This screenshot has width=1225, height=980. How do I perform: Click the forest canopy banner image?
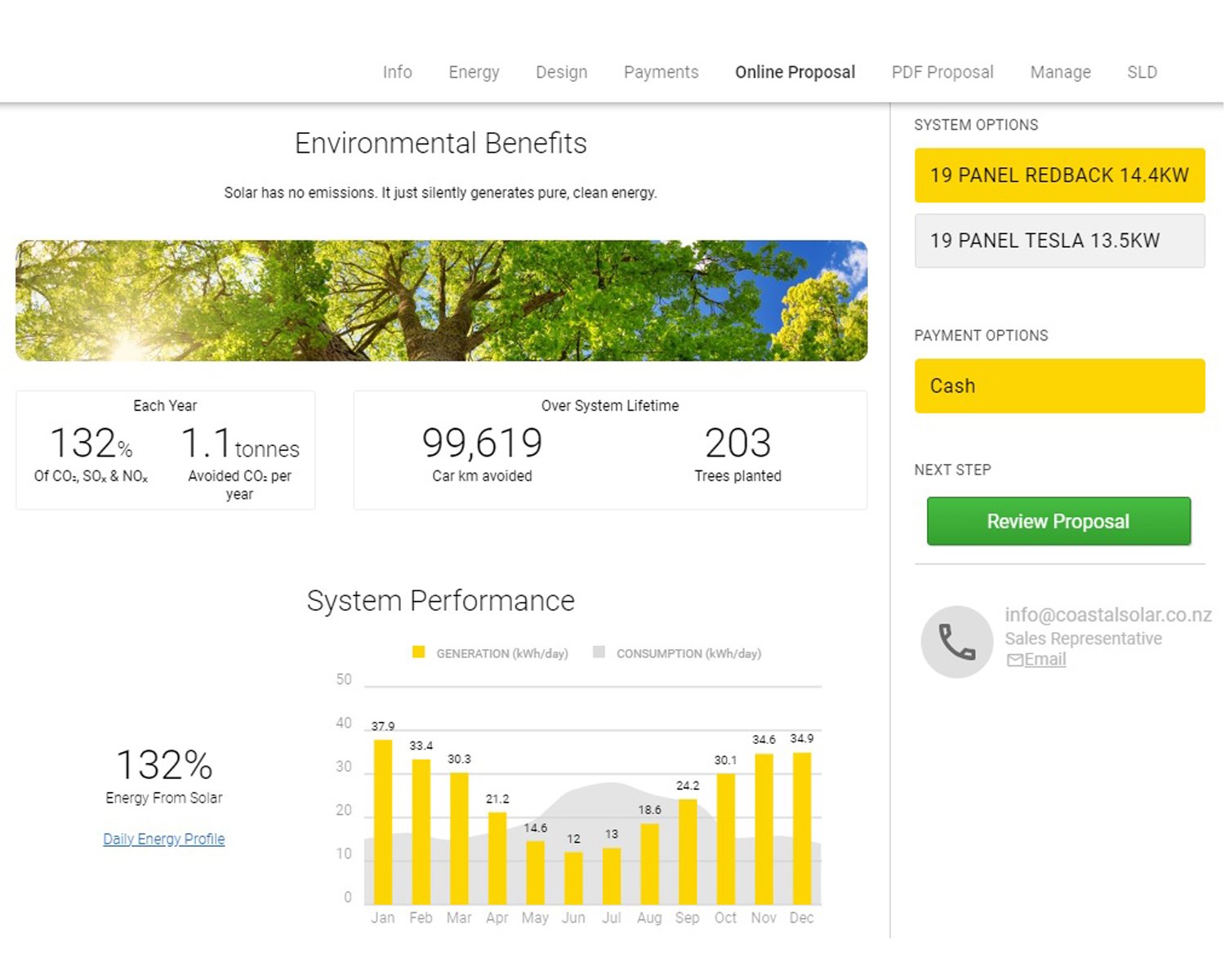click(441, 301)
